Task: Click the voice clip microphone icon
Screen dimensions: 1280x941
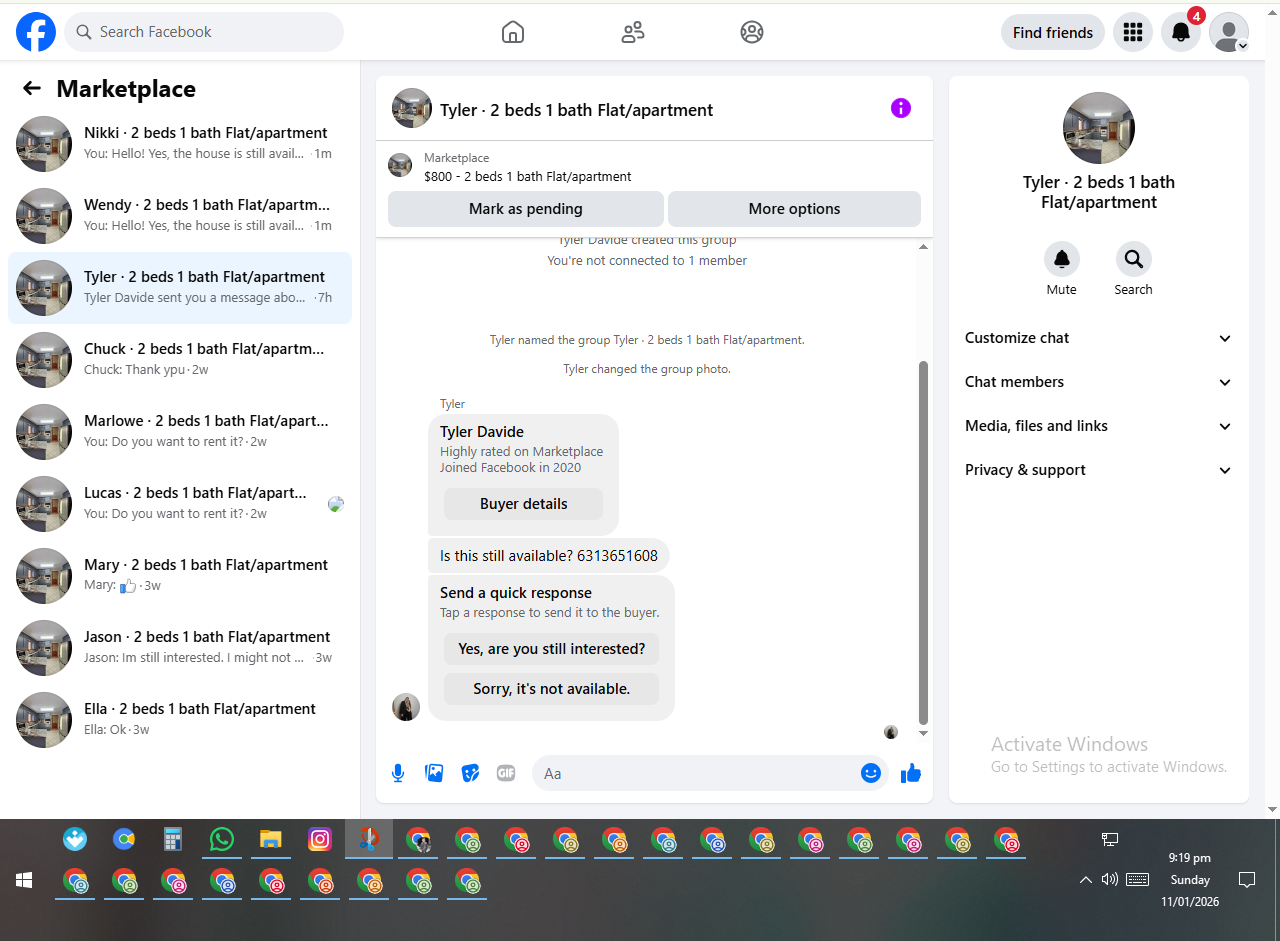Action: pyautogui.click(x=398, y=773)
